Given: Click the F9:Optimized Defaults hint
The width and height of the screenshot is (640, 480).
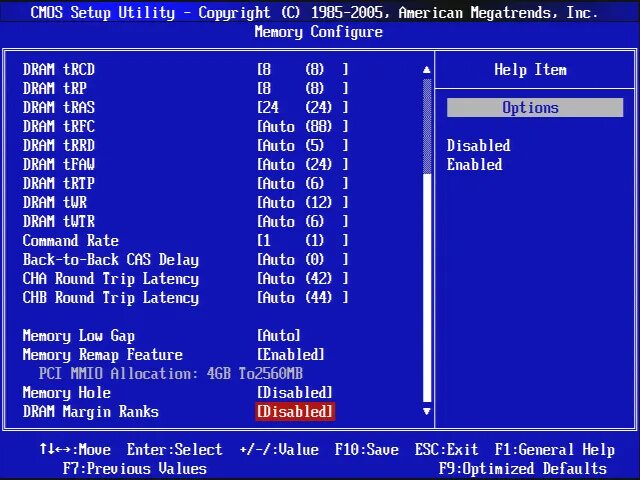Looking at the screenshot, I should 523,469.
